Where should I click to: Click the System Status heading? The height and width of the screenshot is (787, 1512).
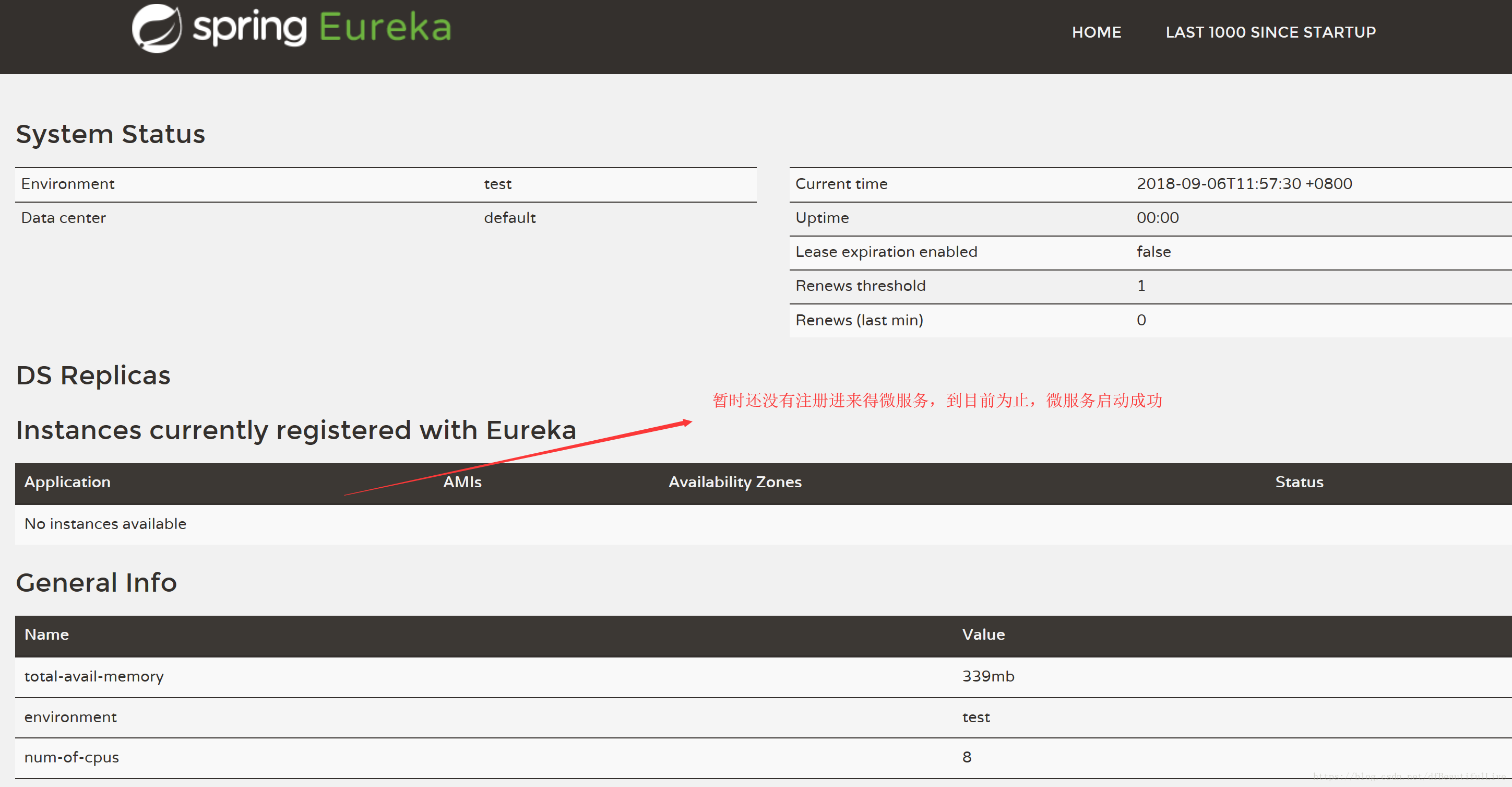pyautogui.click(x=110, y=134)
